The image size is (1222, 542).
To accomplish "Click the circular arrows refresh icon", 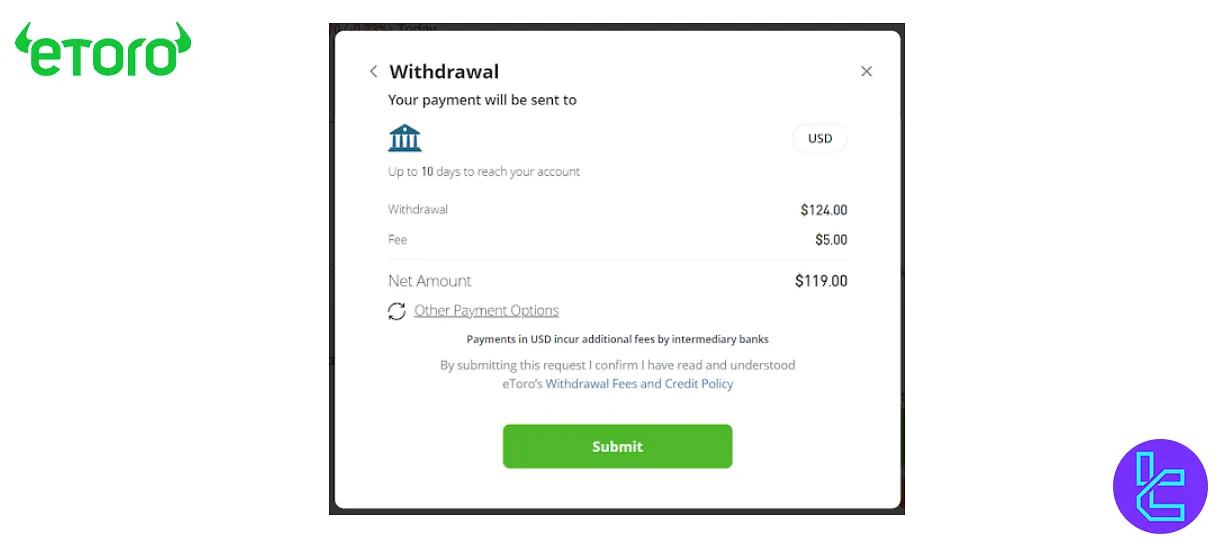I will tap(397, 311).
